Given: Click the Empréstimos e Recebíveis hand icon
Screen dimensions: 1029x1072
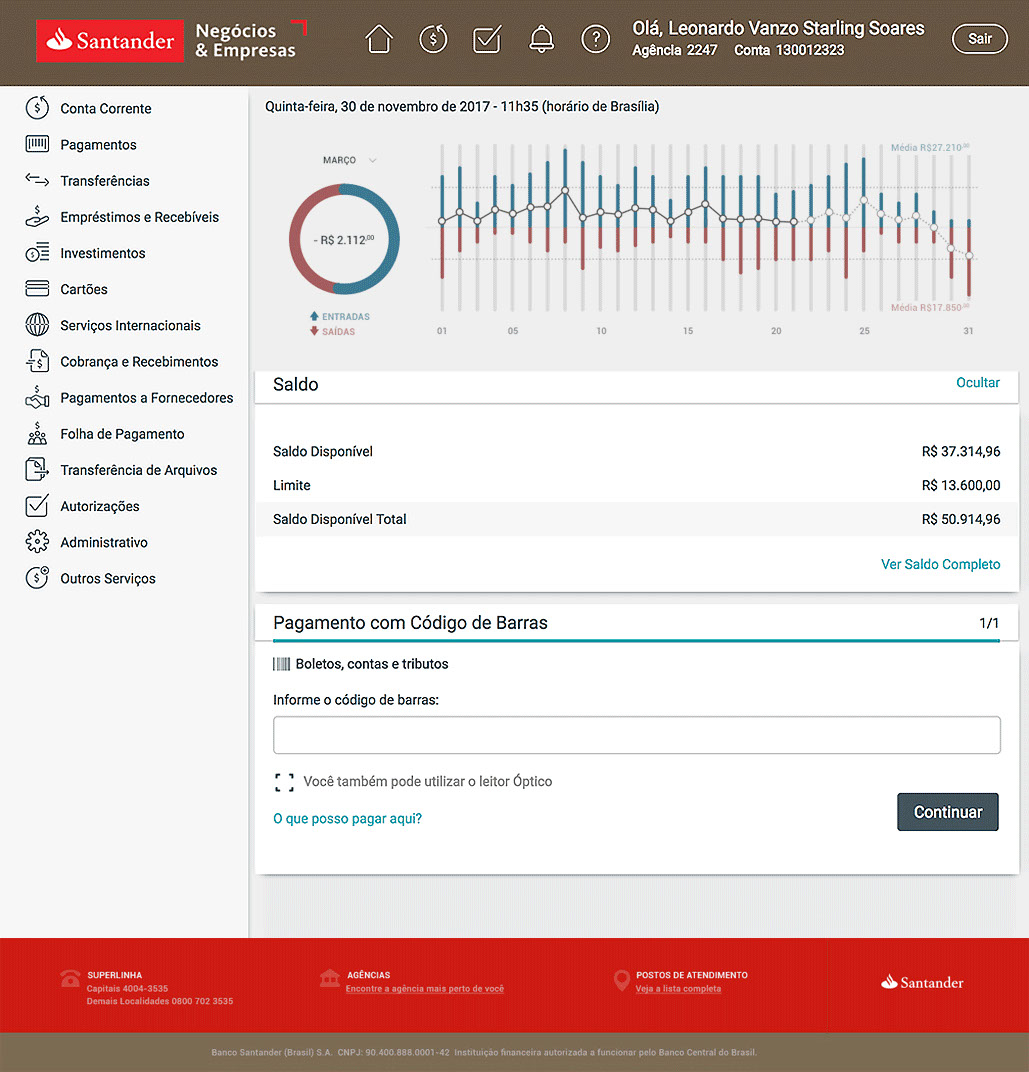Looking at the screenshot, I should coord(37,216).
